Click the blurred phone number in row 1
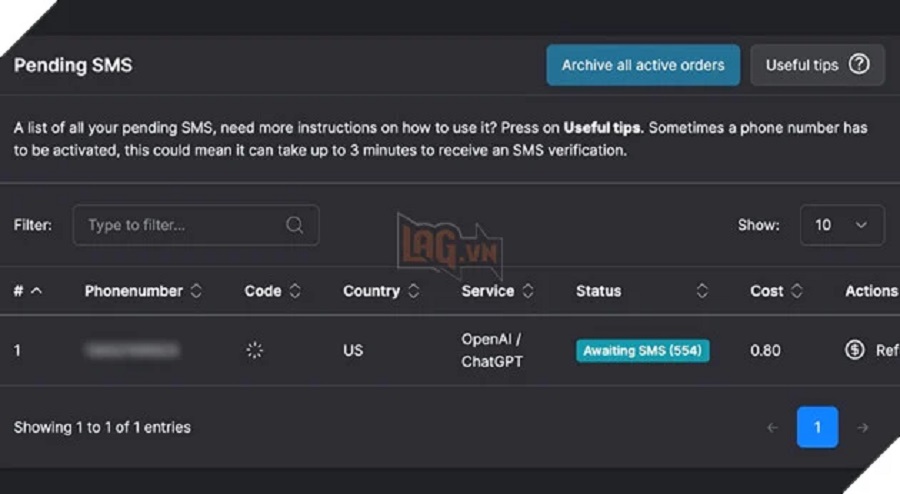This screenshot has height=494, width=900. (132, 350)
